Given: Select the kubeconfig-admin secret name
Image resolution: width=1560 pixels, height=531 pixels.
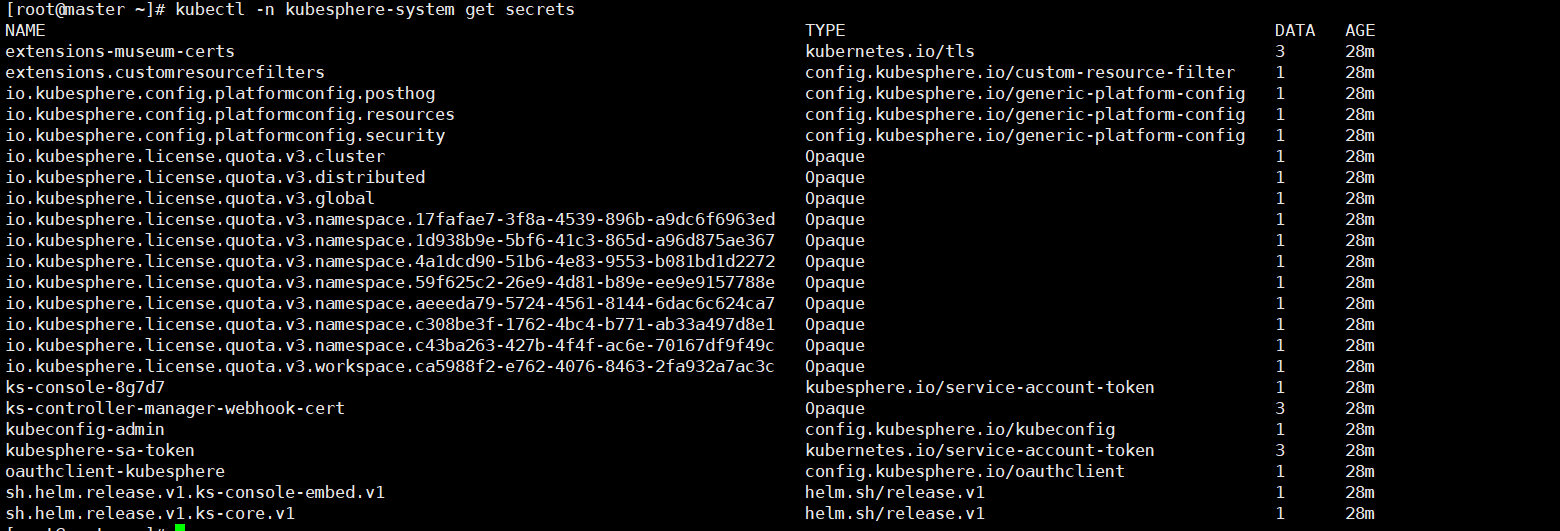Looking at the screenshot, I should point(85,430).
